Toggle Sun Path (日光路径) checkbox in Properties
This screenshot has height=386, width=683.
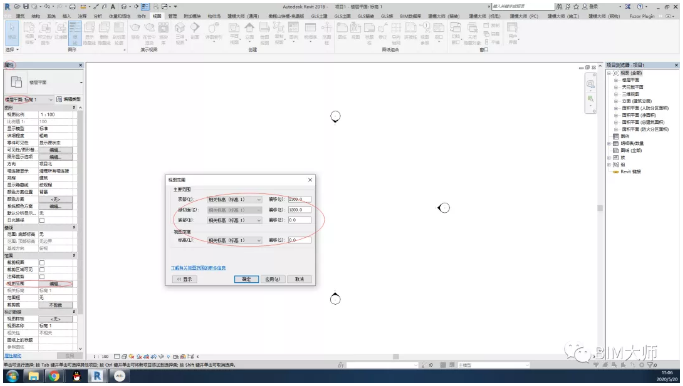point(42,220)
